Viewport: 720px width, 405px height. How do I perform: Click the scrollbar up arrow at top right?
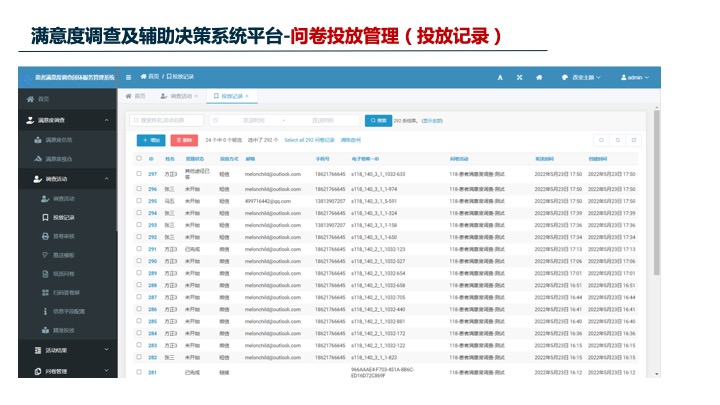click(657, 107)
